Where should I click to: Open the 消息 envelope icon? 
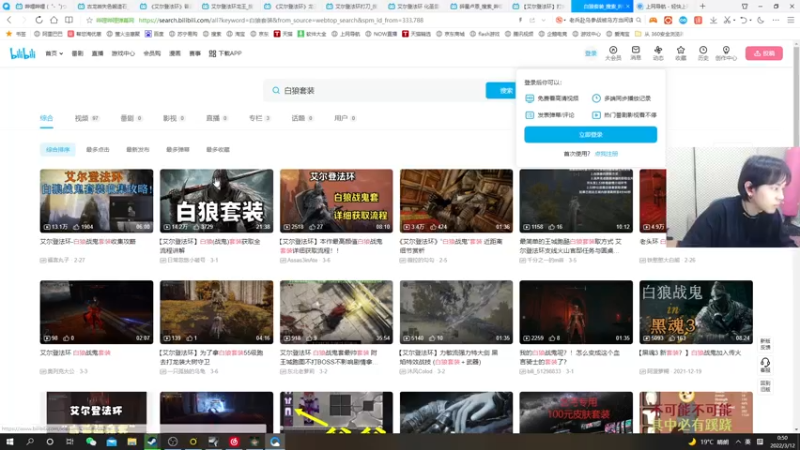click(x=635, y=53)
